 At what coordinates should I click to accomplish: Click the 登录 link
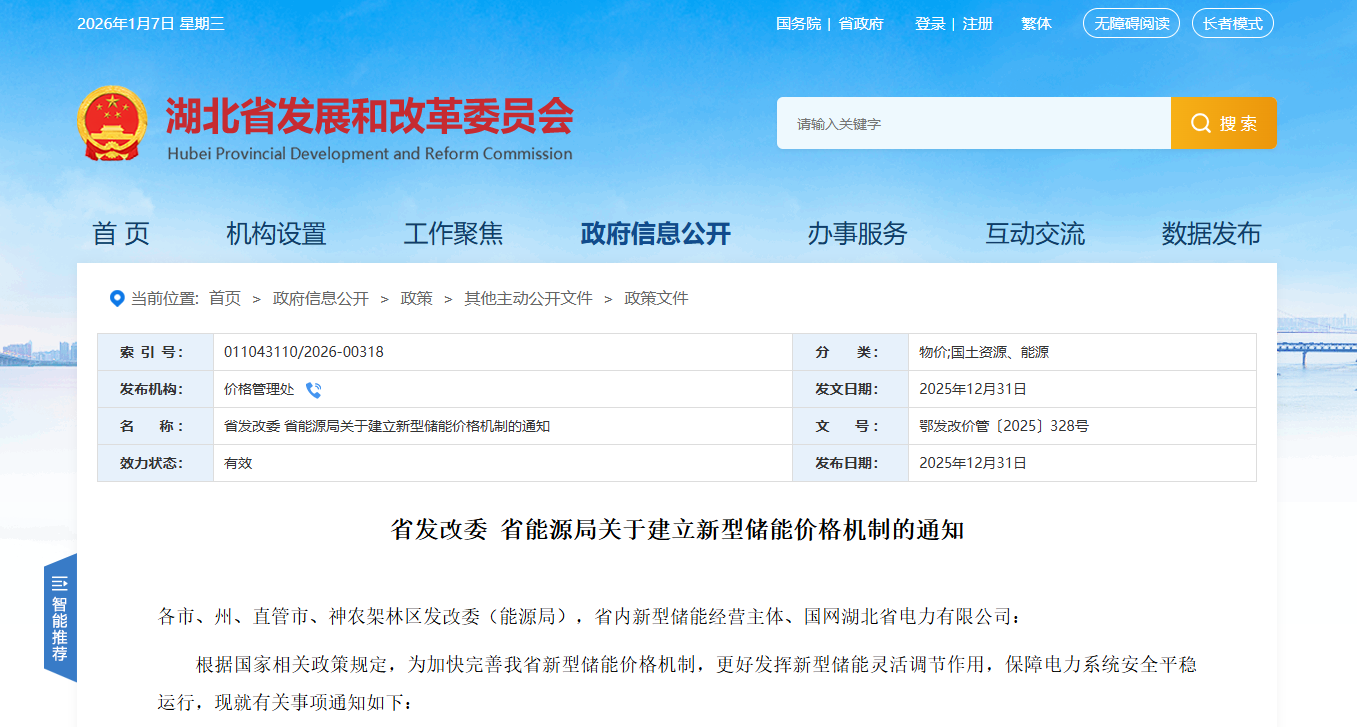tap(931, 23)
